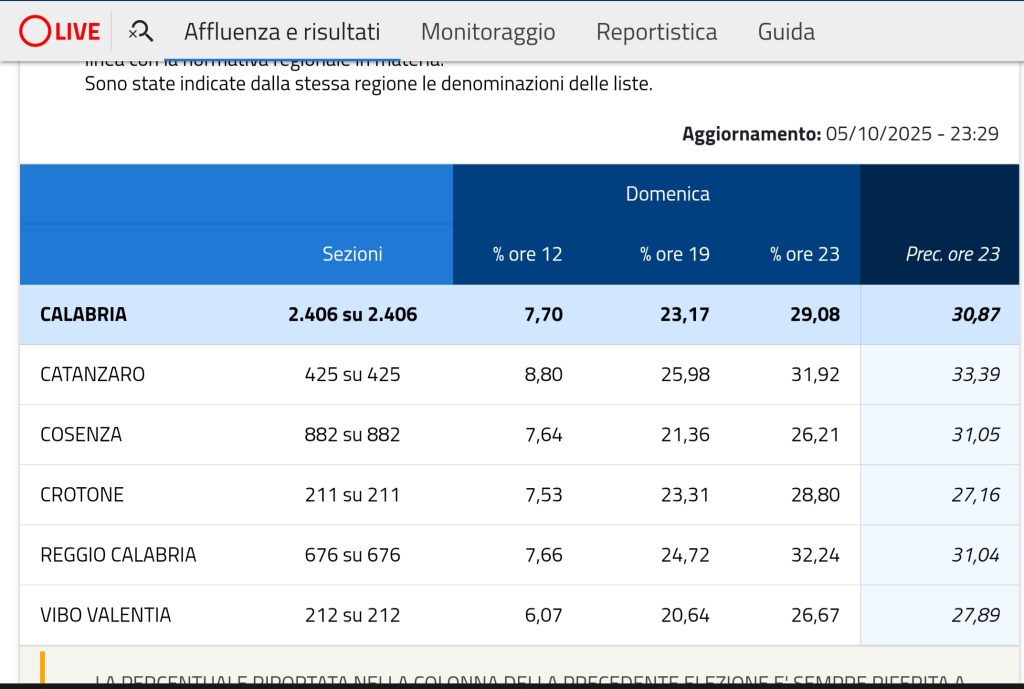1024x689 pixels.
Task: Select the CALABRIA region row
Action: coord(84,314)
